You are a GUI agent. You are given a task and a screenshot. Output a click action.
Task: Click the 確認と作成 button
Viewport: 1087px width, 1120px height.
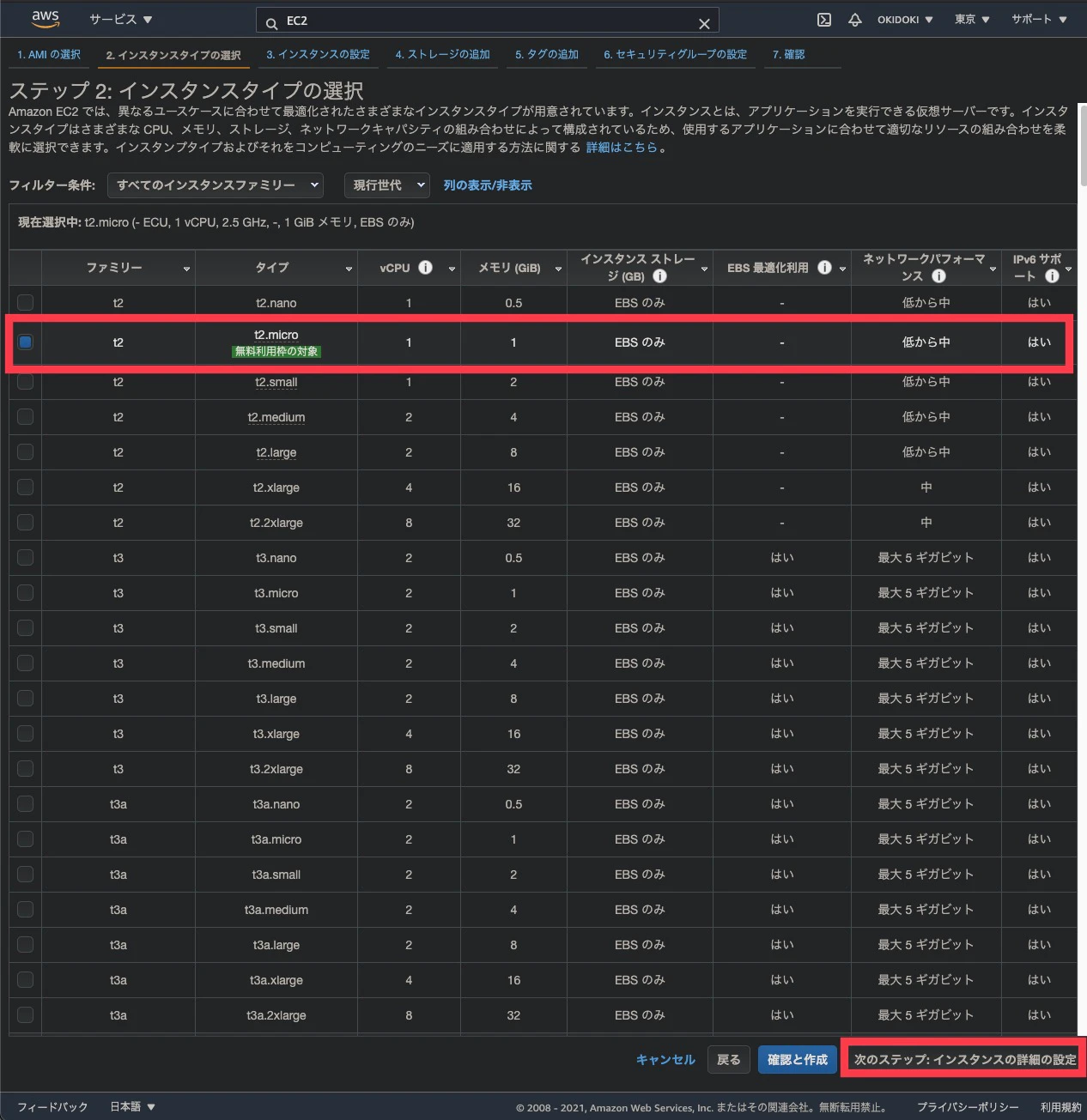coord(798,1060)
